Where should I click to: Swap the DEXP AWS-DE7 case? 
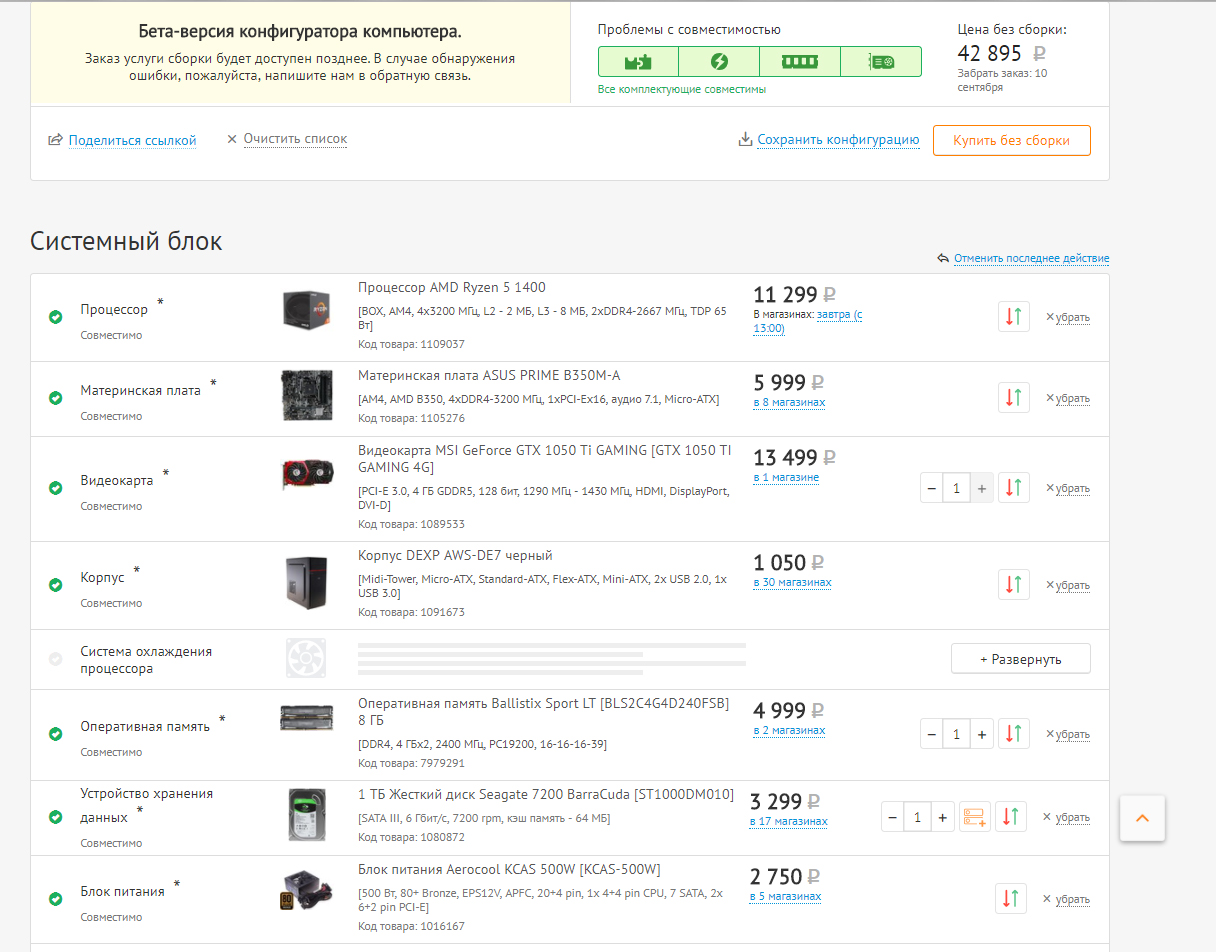coord(1014,584)
